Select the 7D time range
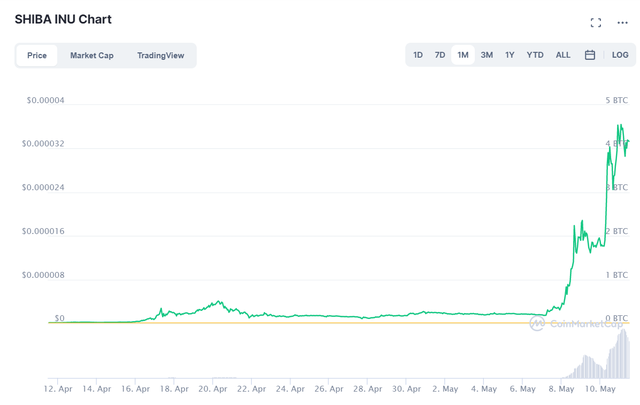Viewport: 640px width, 405px height. 440,55
